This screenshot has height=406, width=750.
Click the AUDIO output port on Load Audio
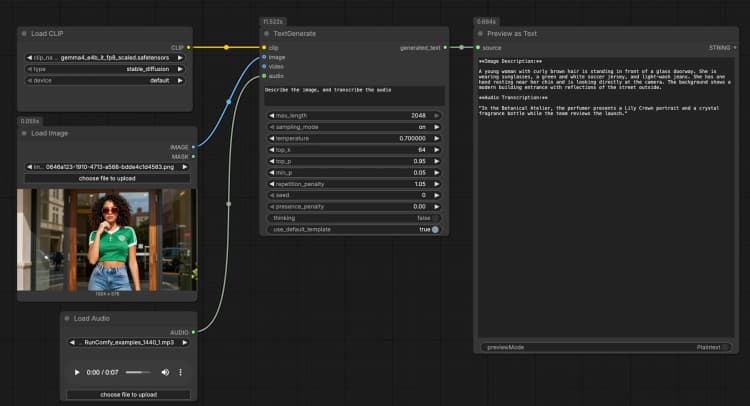pos(193,332)
